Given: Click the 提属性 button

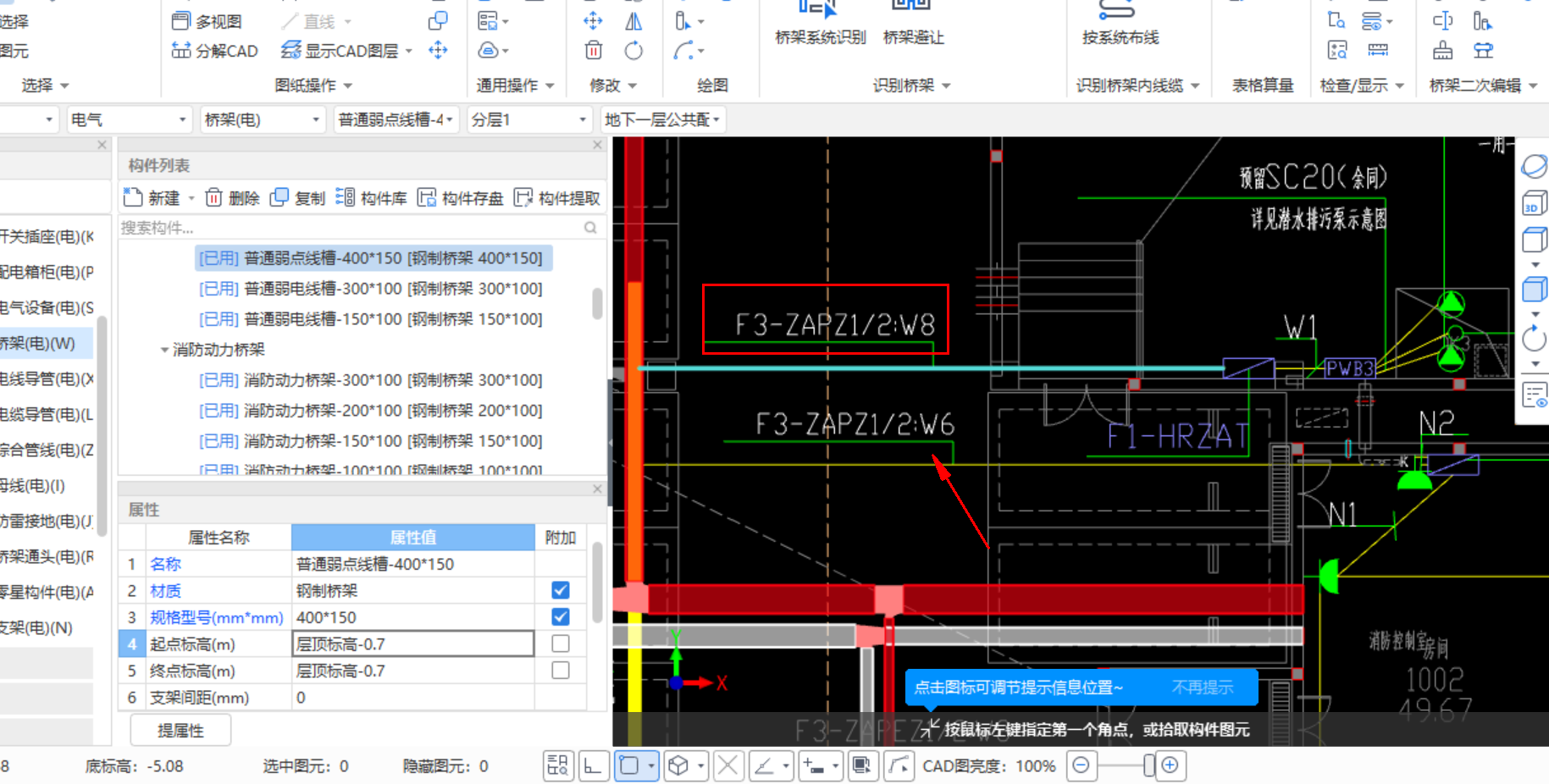Looking at the screenshot, I should tap(180, 730).
